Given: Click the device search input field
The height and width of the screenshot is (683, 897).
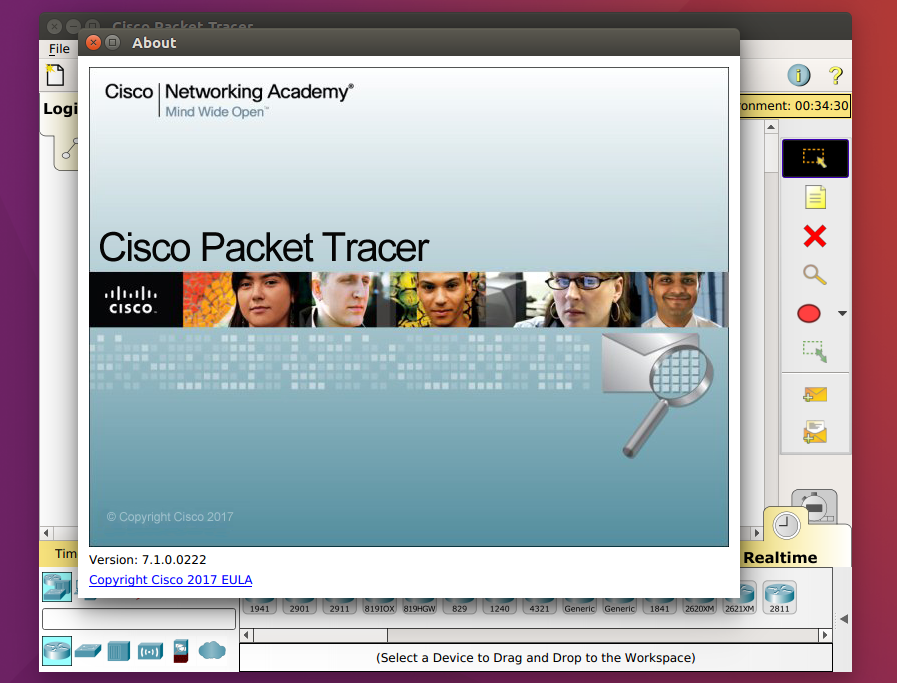Looking at the screenshot, I should (x=139, y=619).
